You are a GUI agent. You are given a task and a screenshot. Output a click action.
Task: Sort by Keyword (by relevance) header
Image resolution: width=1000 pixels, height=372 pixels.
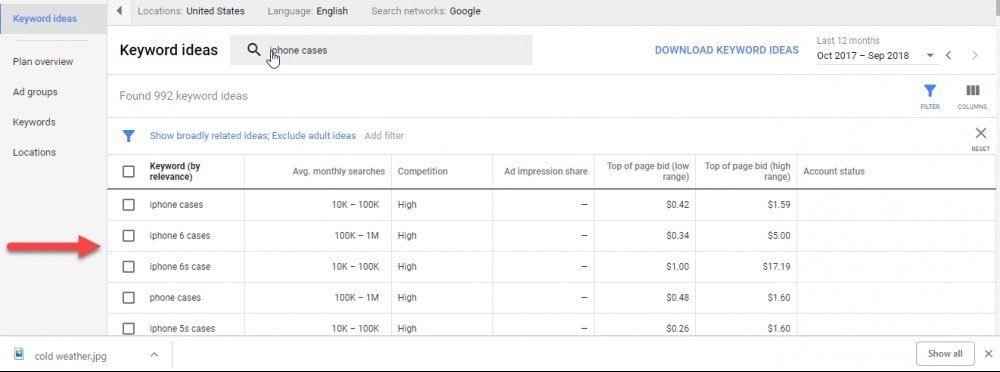tap(175, 172)
